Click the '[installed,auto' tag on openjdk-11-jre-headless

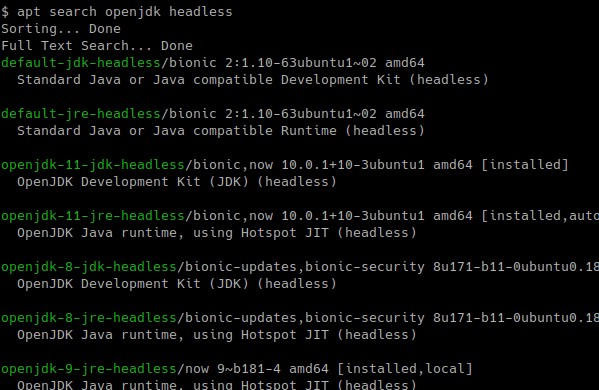[x=540, y=216]
